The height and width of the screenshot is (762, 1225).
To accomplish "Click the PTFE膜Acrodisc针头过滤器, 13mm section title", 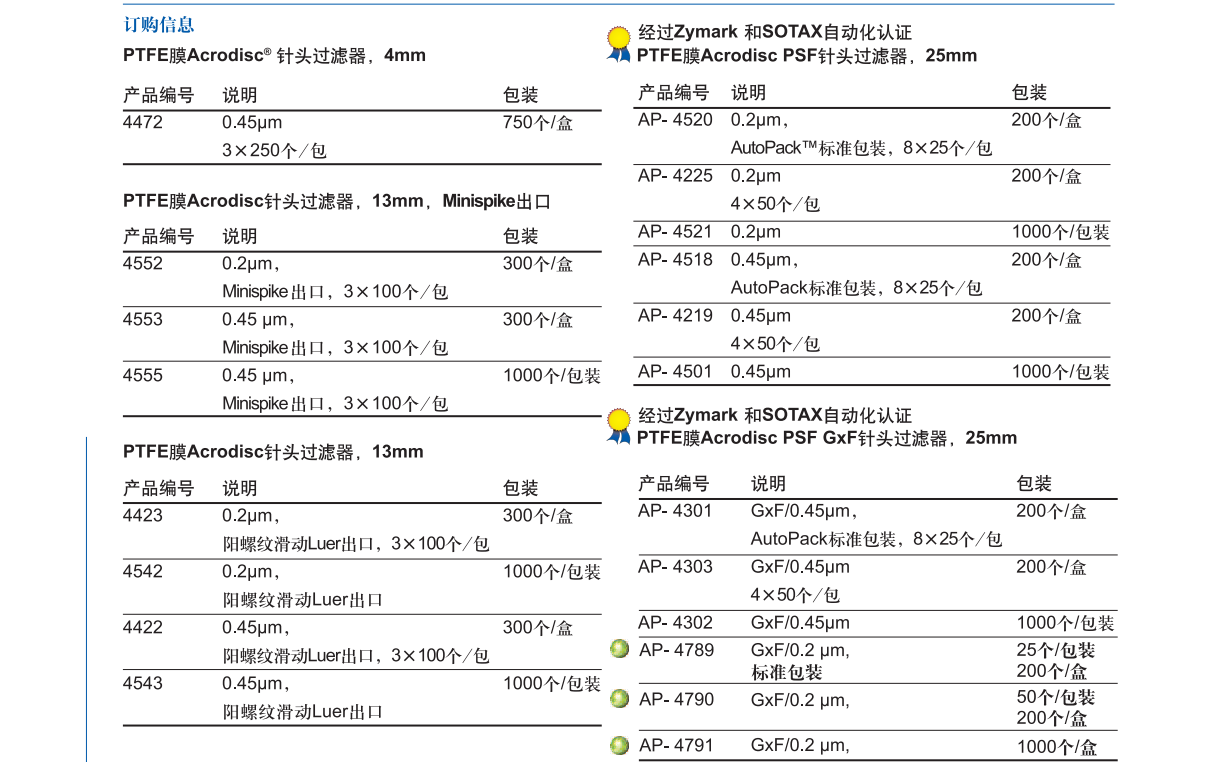I will (274, 452).
